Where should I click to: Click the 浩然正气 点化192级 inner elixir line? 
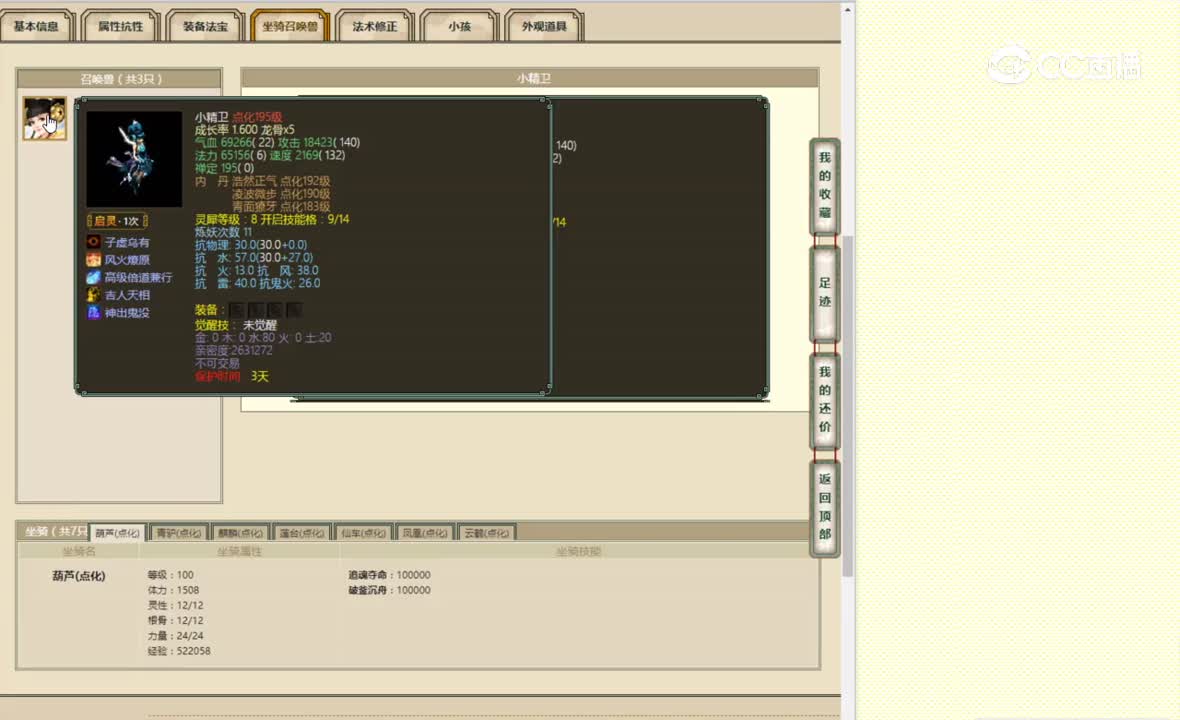pos(281,181)
